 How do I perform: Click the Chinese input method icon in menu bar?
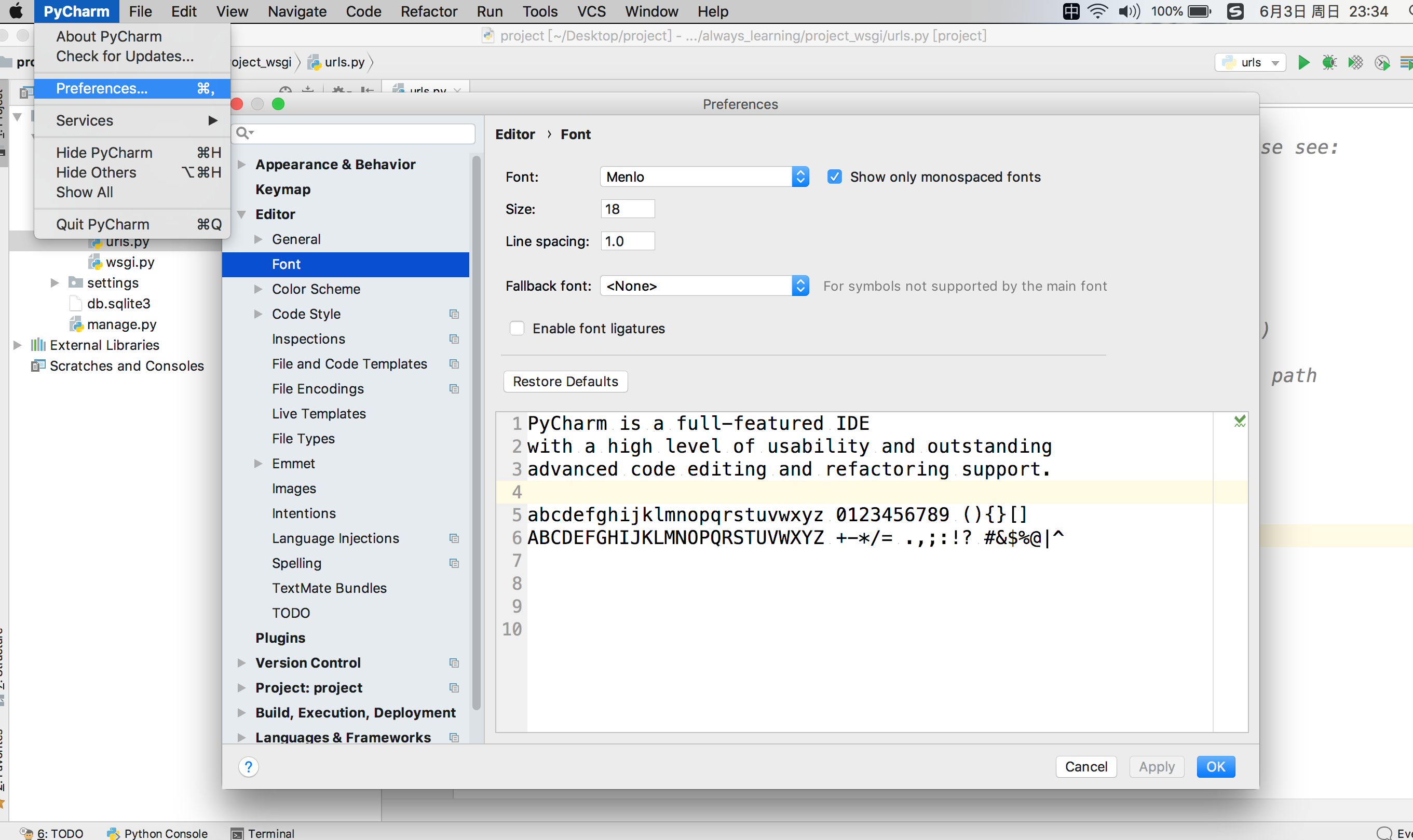(x=1070, y=11)
